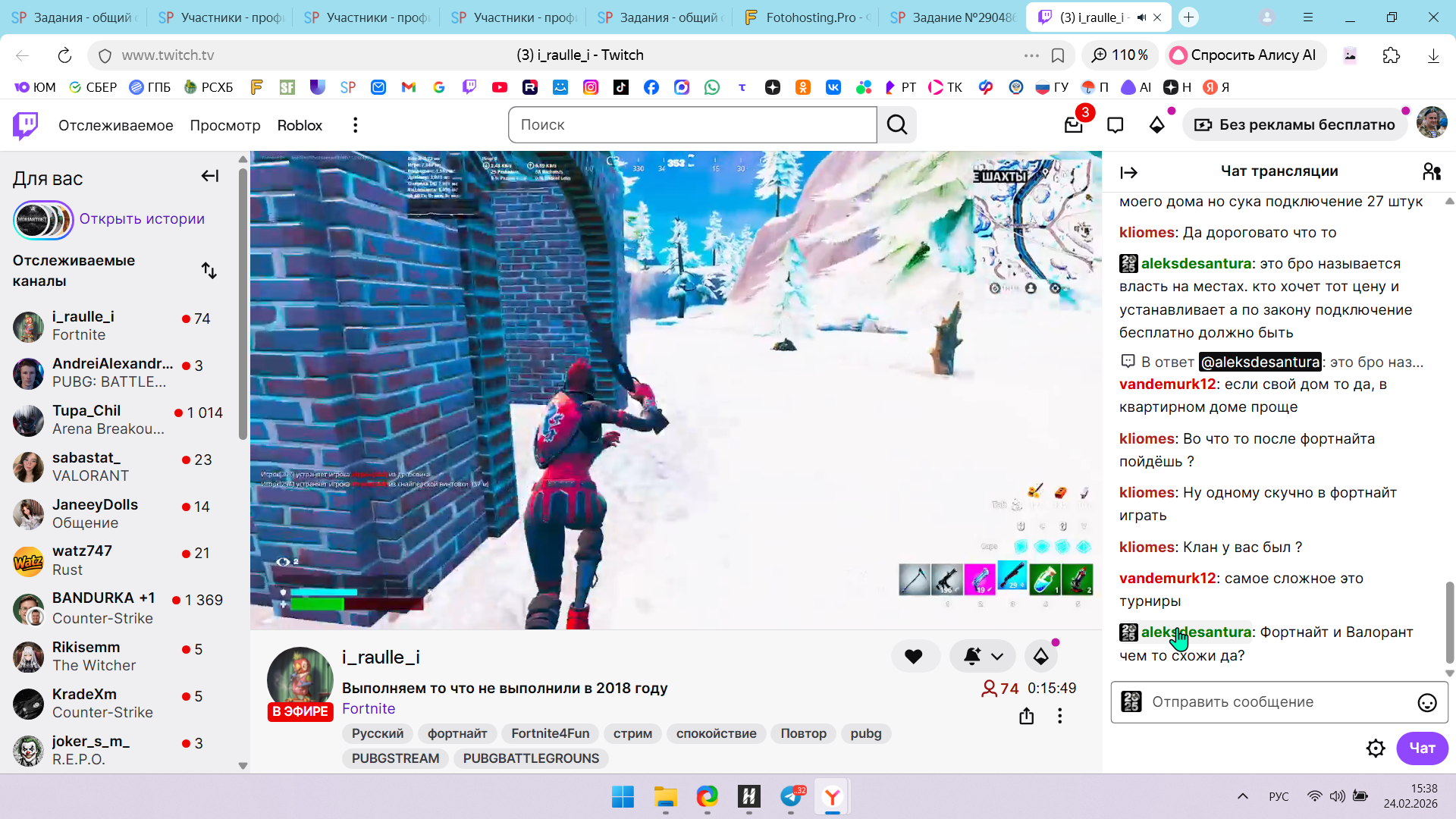1456x819 pixels.
Task: Toggle follow heart button for i_raulle_i
Action: 914,657
